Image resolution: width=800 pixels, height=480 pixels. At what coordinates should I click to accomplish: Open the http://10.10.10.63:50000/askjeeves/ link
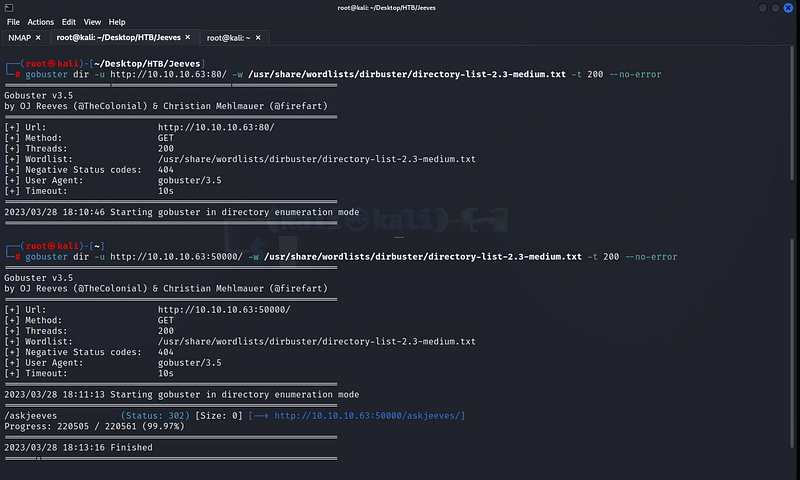[x=369, y=416]
